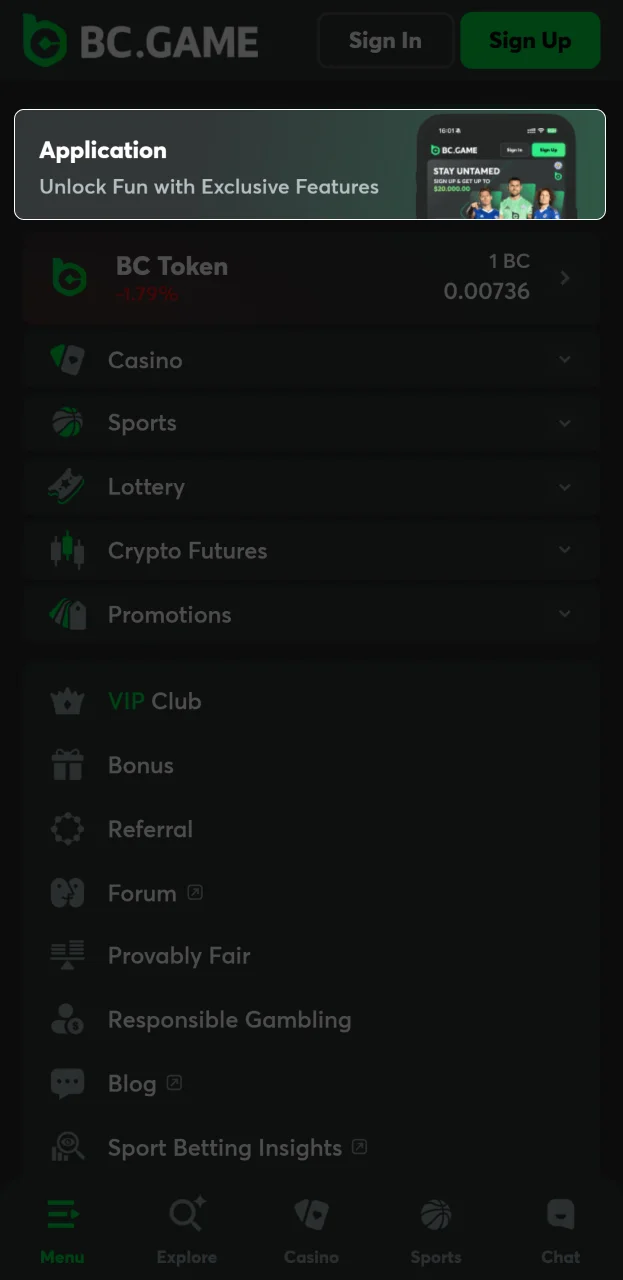Open the Chat tab in bottom bar
623x1280 pixels.
(560, 1230)
